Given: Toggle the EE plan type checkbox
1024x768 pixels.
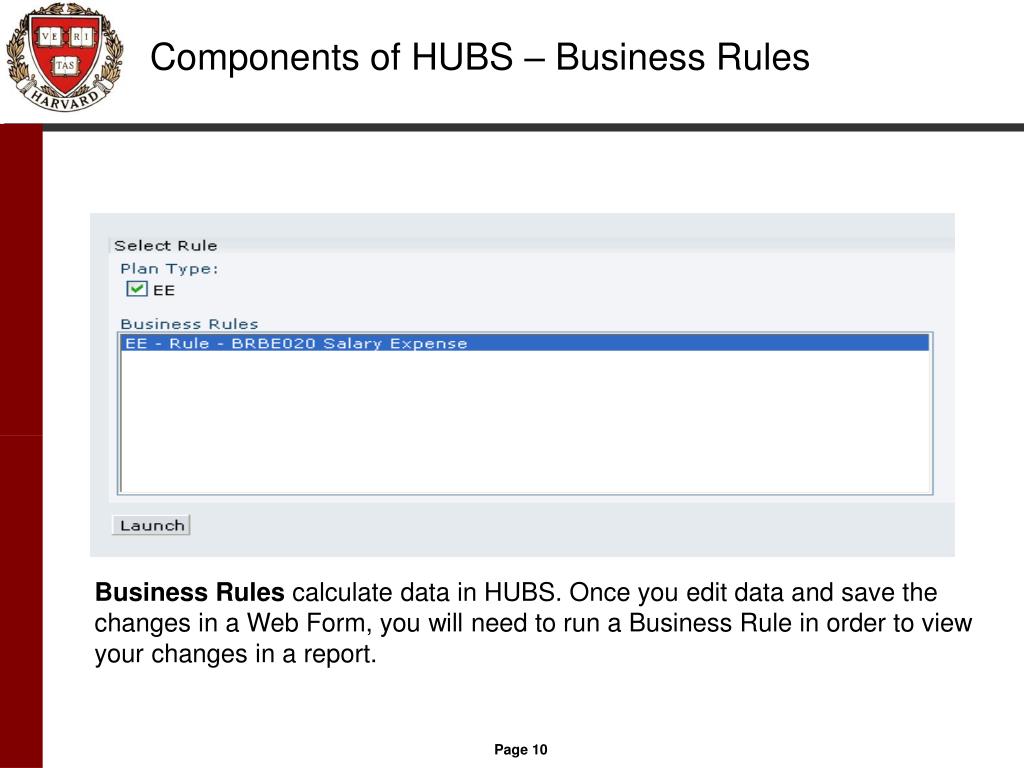Looking at the screenshot, I should (x=136, y=289).
